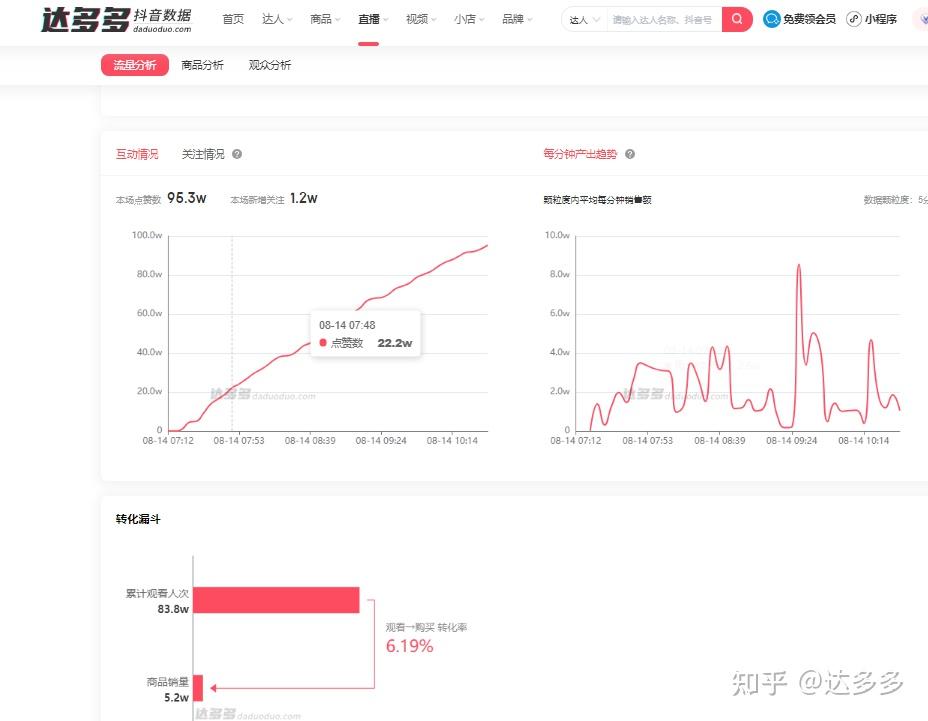Click the 商品销量 funnel bar
This screenshot has height=721, width=928.
pyautogui.click(x=198, y=688)
